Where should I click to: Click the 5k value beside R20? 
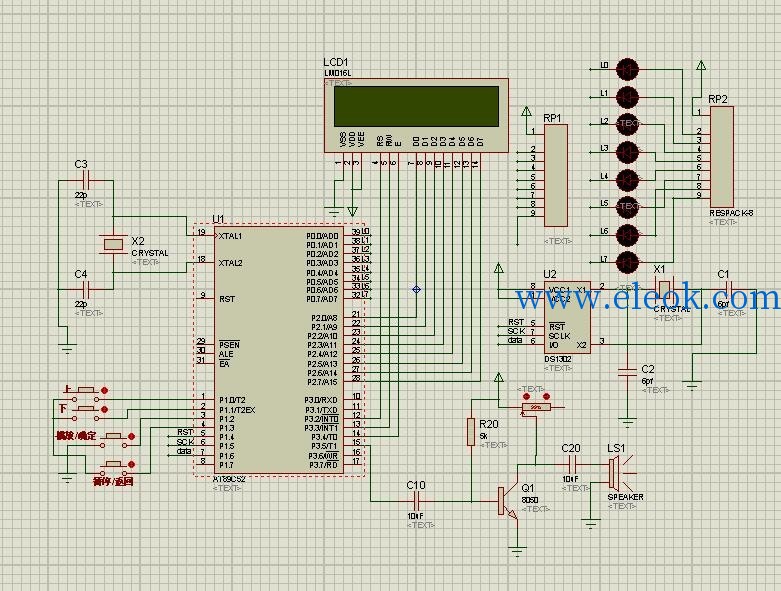484,436
